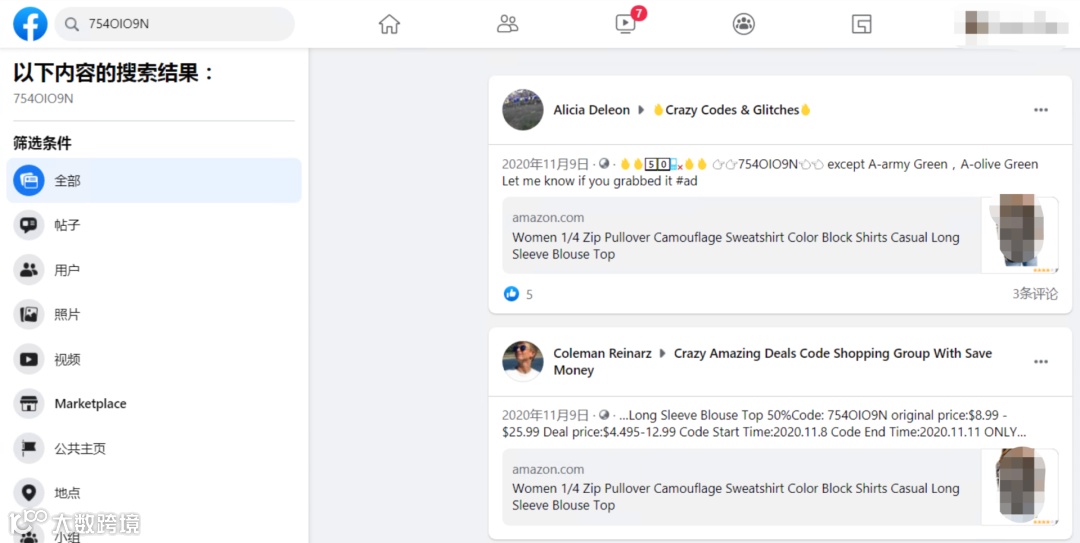Viewport: 1080px width, 543px height.
Task: Select the 全部 filter icon
Action: [29, 181]
